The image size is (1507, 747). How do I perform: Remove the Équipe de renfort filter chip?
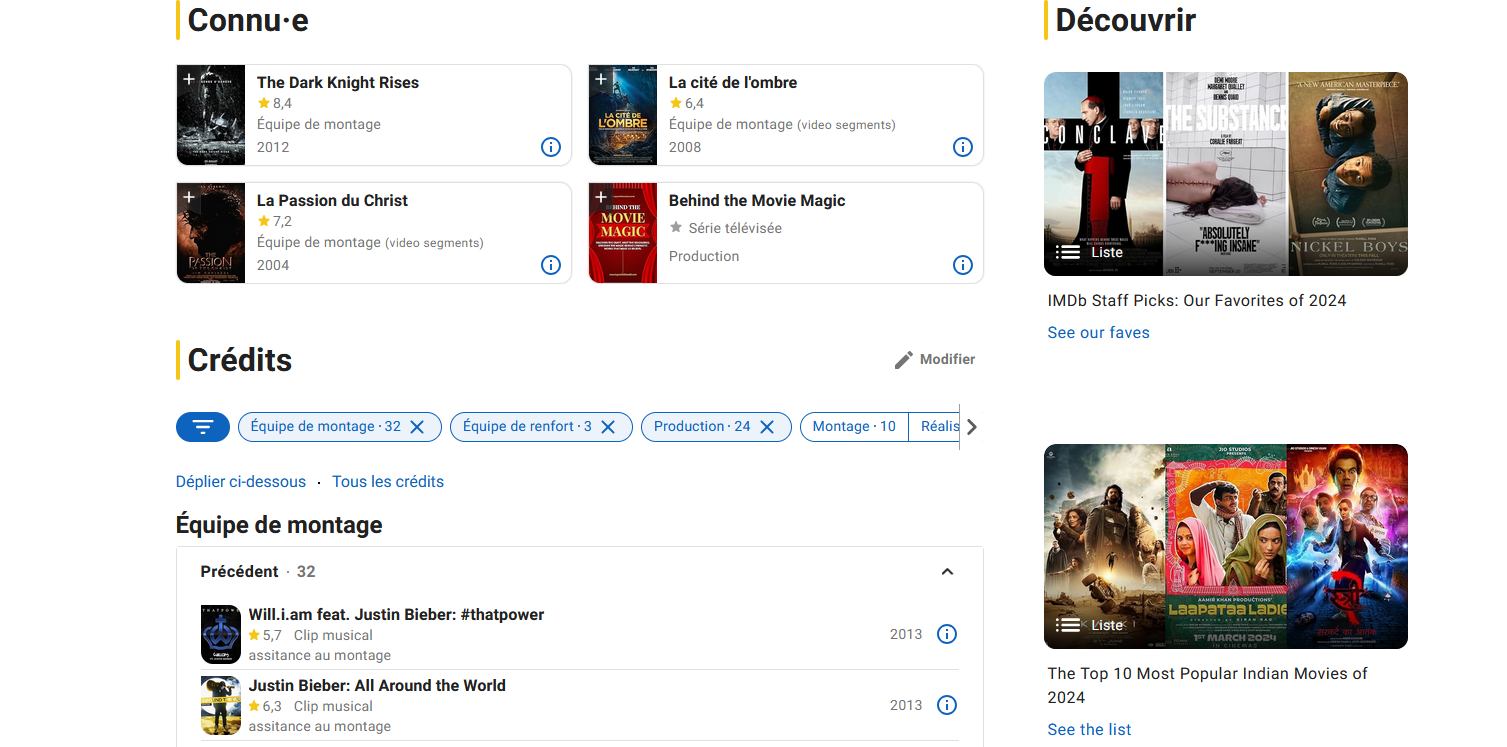608,427
